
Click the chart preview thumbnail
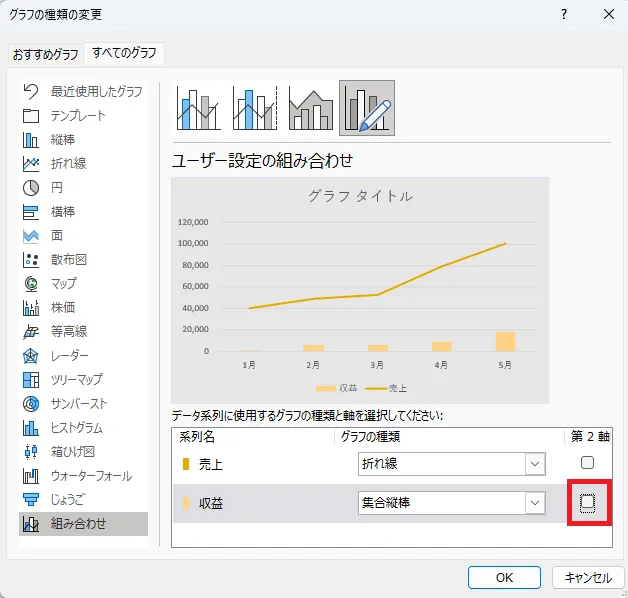[x=360, y=290]
